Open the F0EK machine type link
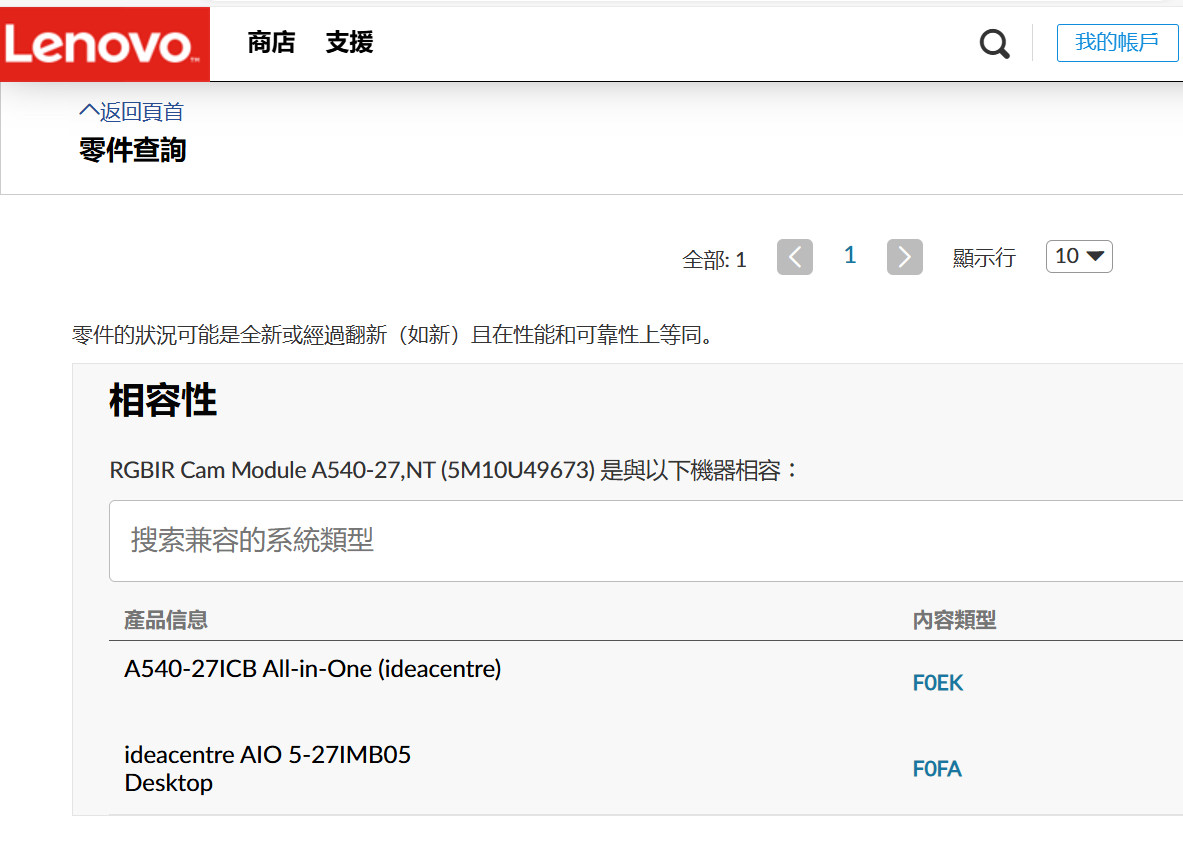 tap(938, 683)
